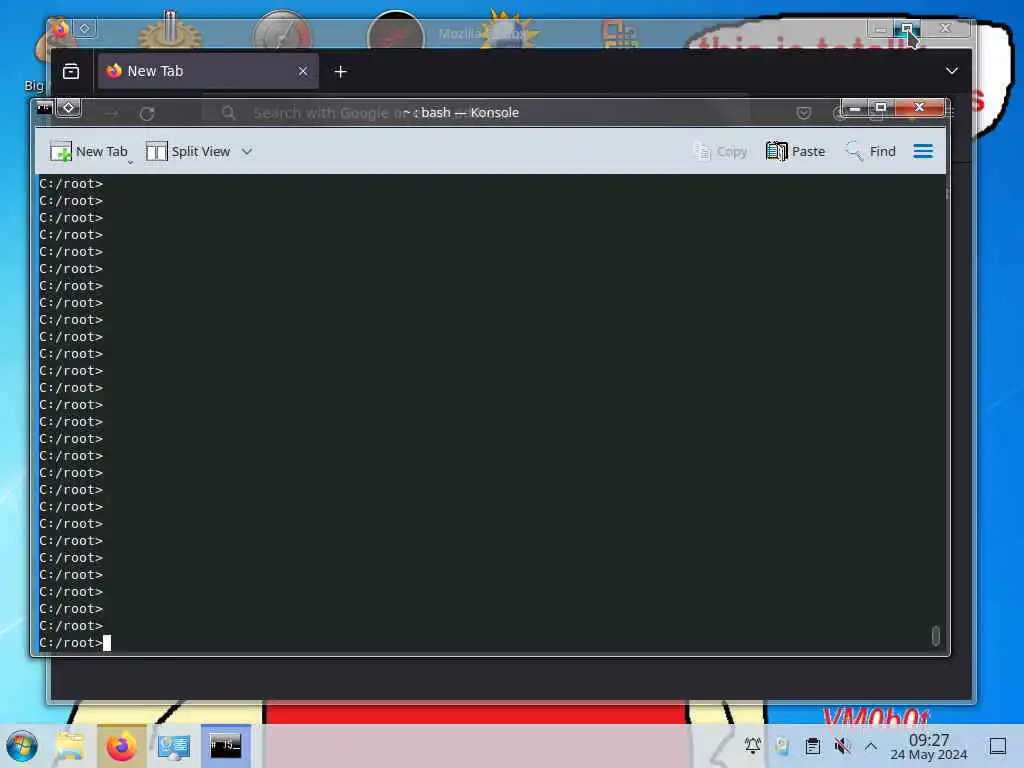Viewport: 1024px width, 768px height.
Task: Click the Firefox reload button
Action: [x=147, y=114]
